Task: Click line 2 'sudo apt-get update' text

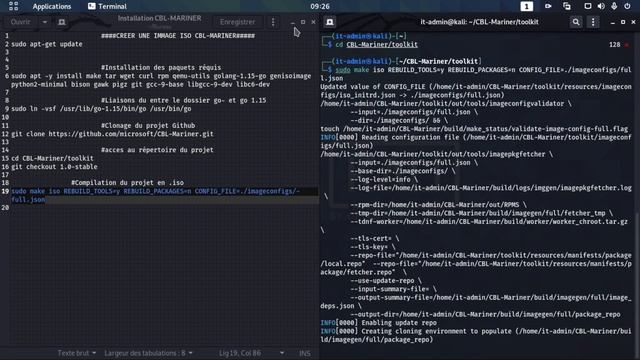Action: point(47,44)
